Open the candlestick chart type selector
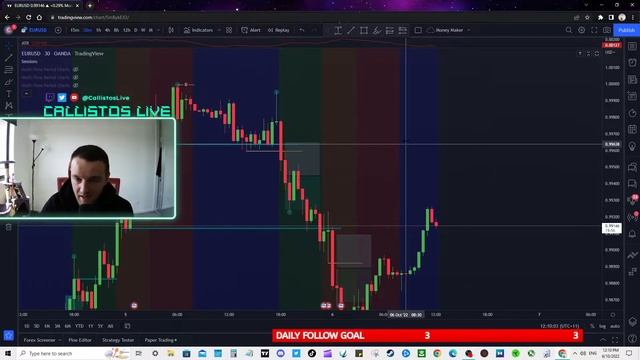Viewport: 640px width, 360px height. tap(171, 30)
